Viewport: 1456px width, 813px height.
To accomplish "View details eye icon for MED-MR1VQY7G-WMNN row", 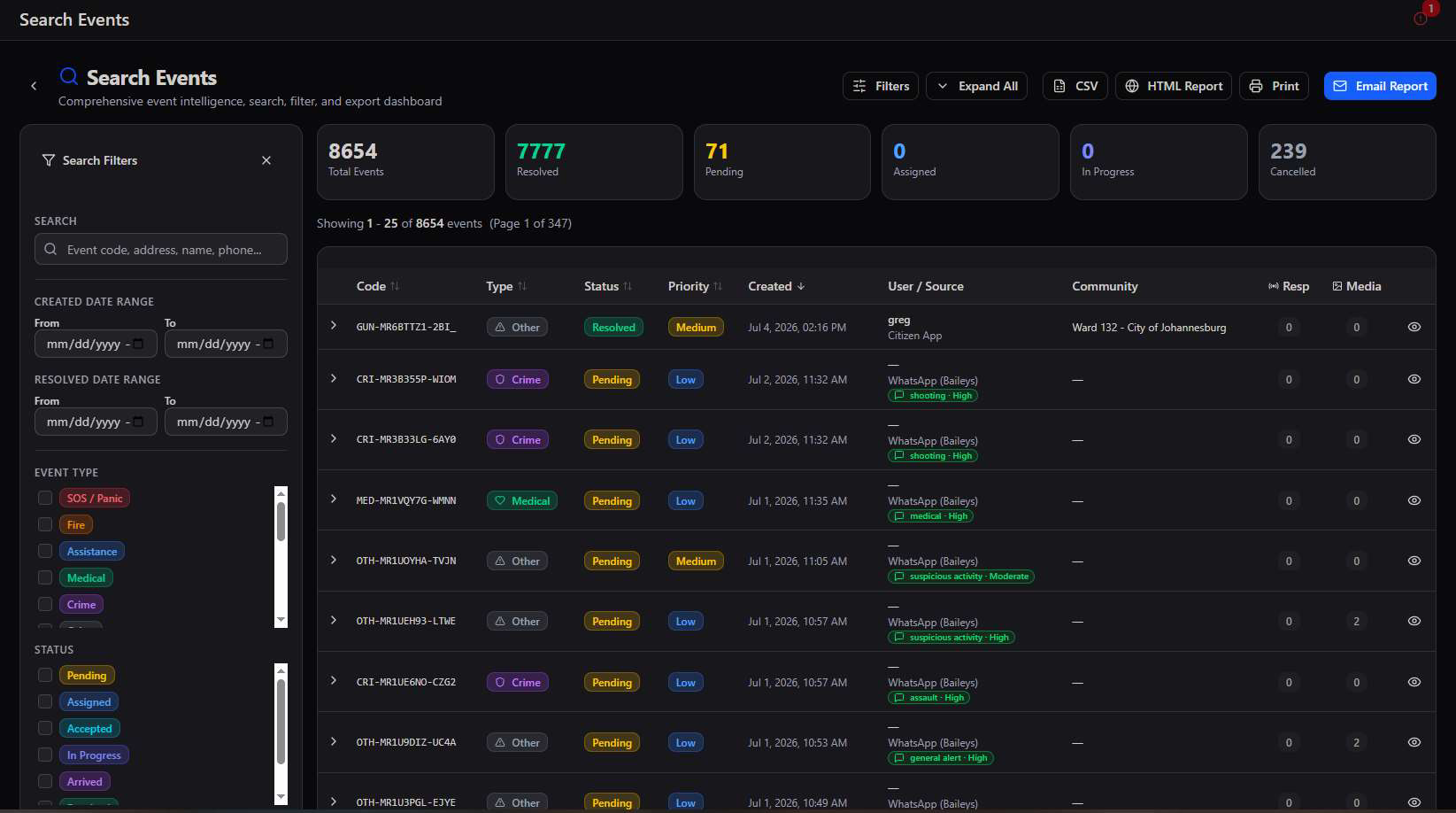I will click(1414, 500).
